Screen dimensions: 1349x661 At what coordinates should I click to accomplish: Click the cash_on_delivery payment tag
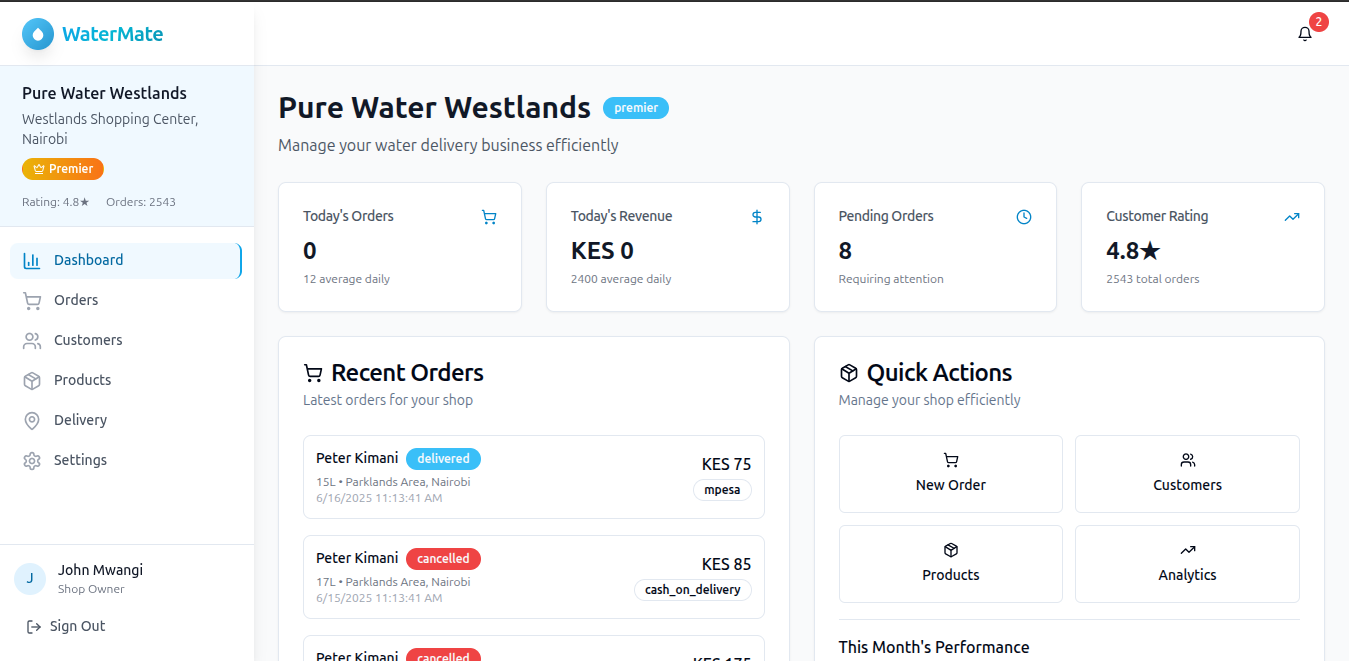692,590
